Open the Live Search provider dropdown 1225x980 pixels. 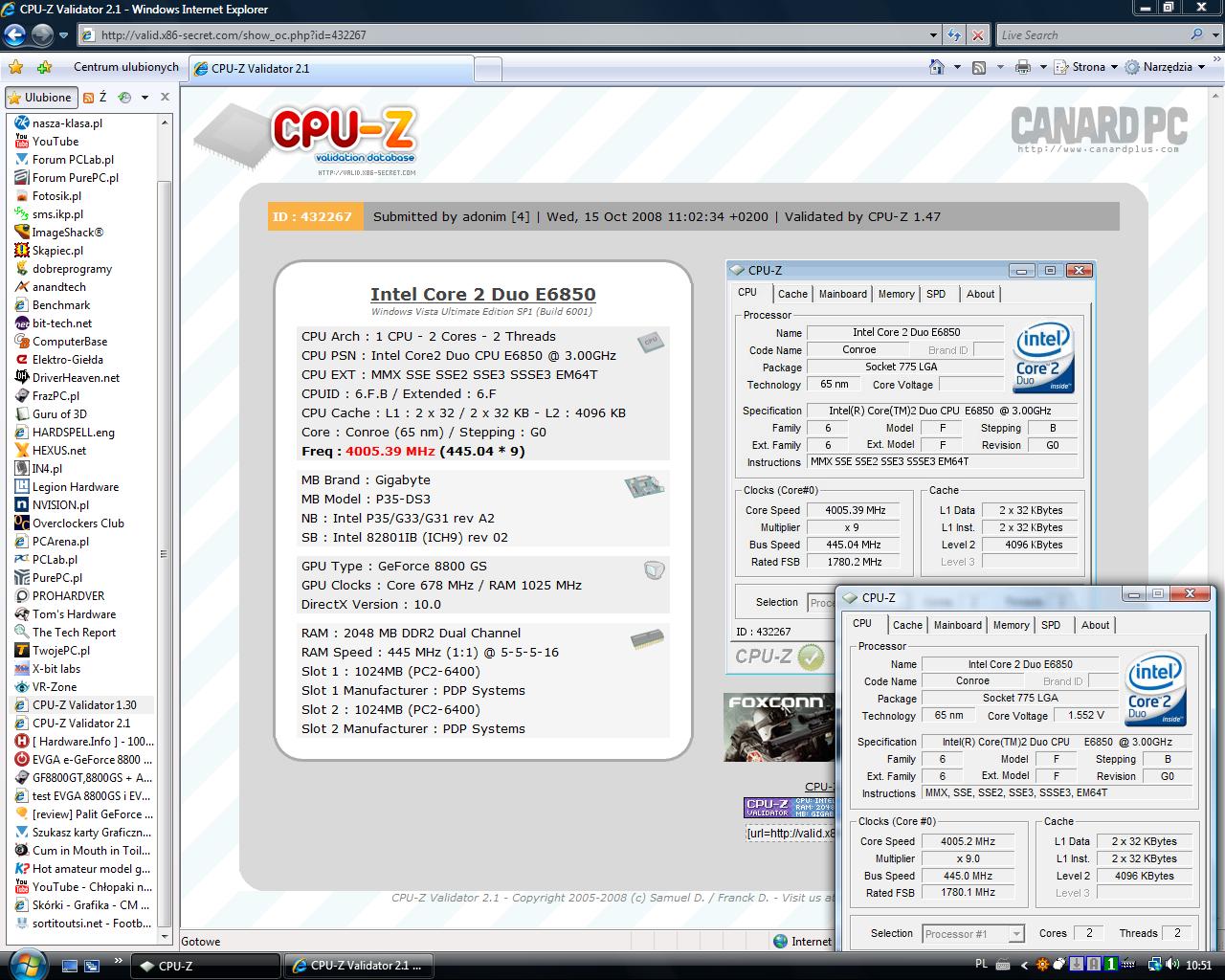tap(1216, 35)
